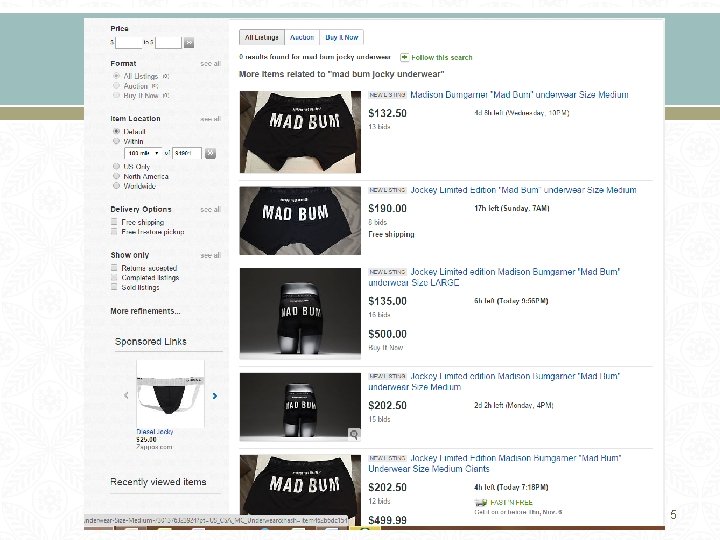Click the Diesel Jocky sponsored product image

pos(170,394)
